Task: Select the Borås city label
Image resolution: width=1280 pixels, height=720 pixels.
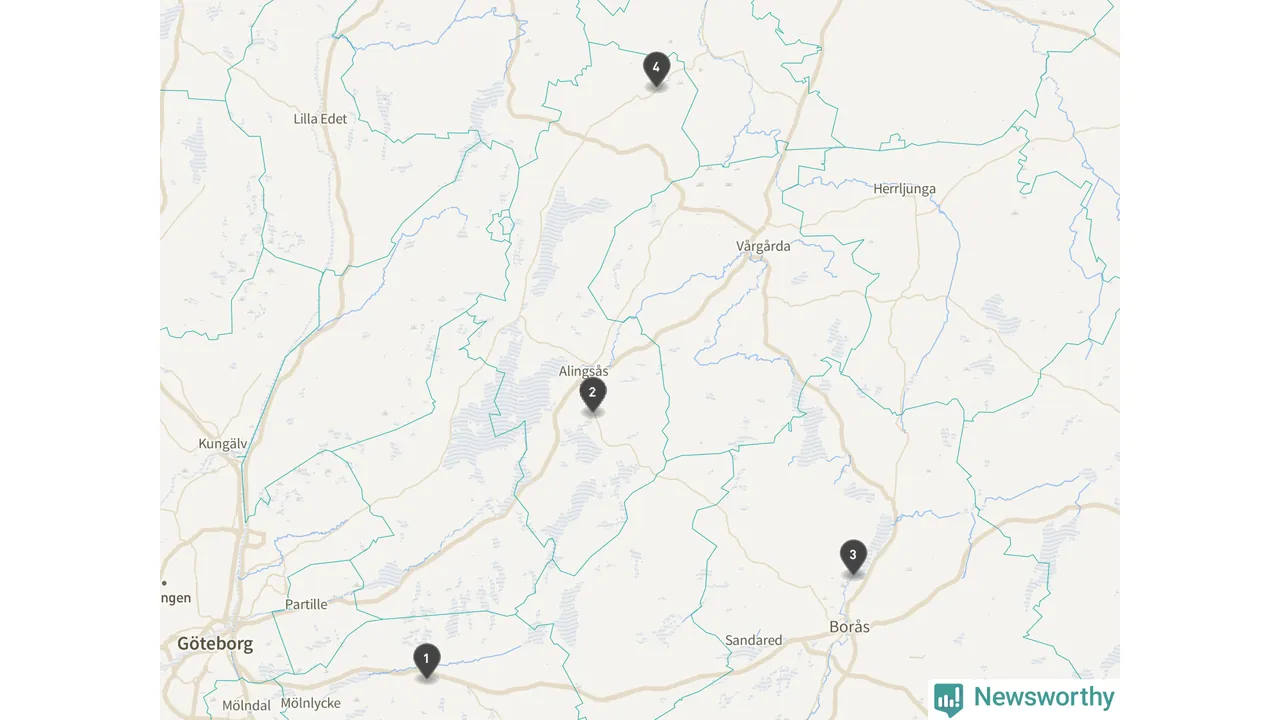Action: [850, 627]
